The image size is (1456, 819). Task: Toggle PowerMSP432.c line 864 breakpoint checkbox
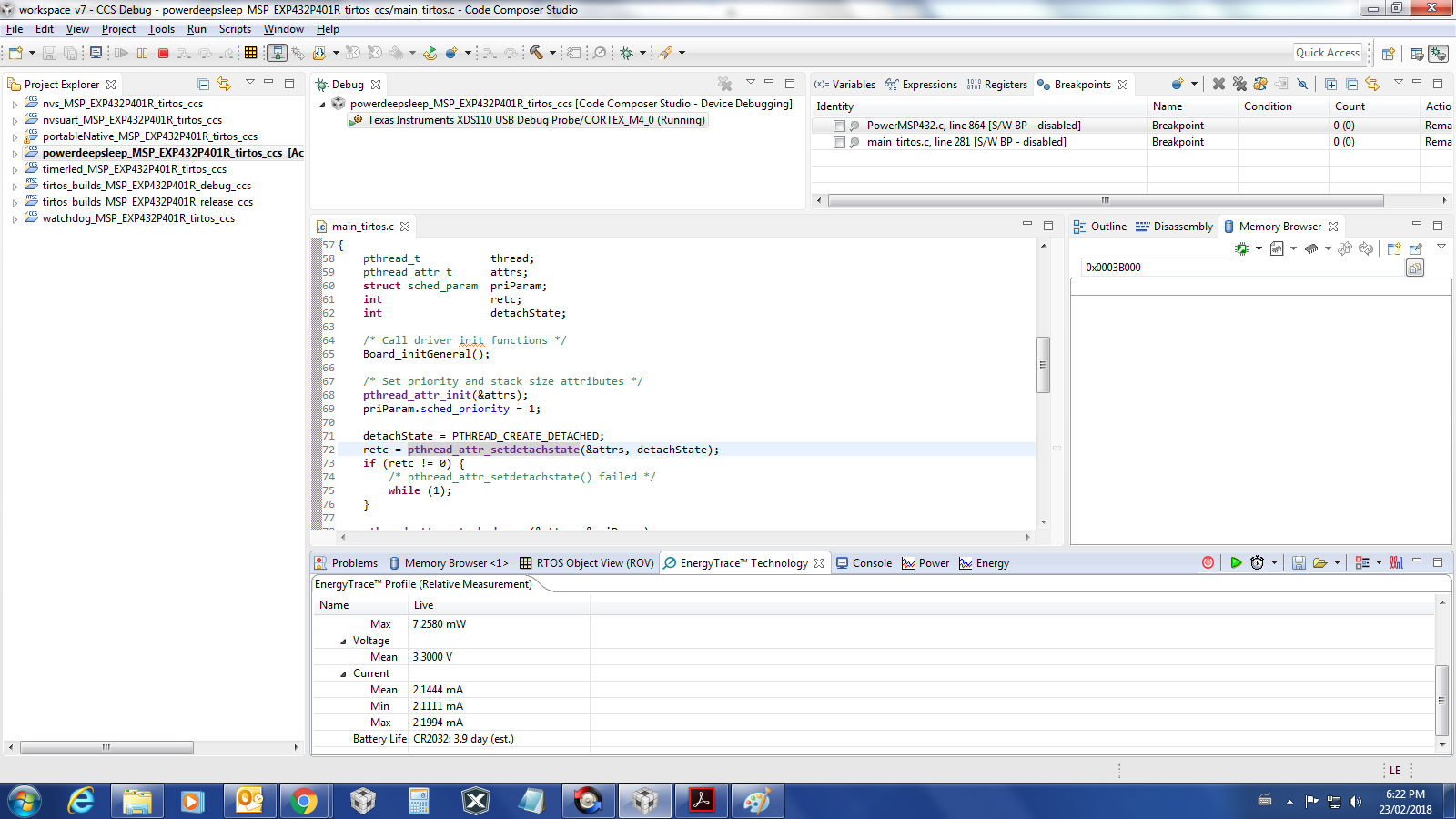click(839, 126)
